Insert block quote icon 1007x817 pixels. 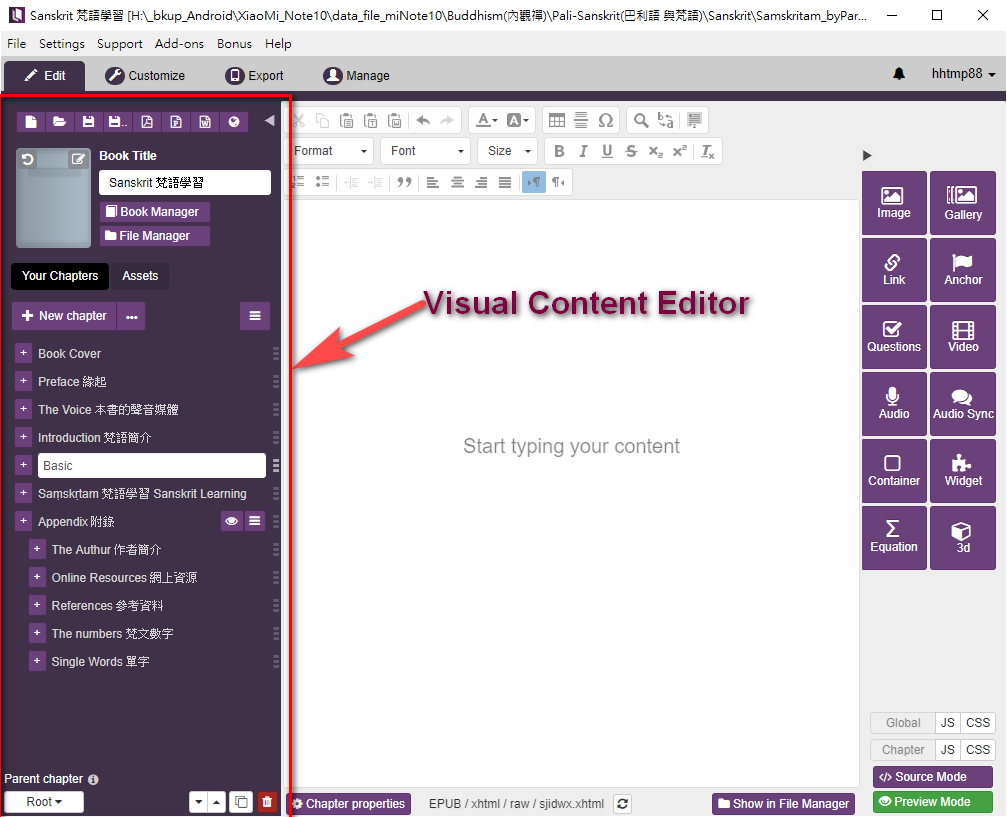click(404, 182)
